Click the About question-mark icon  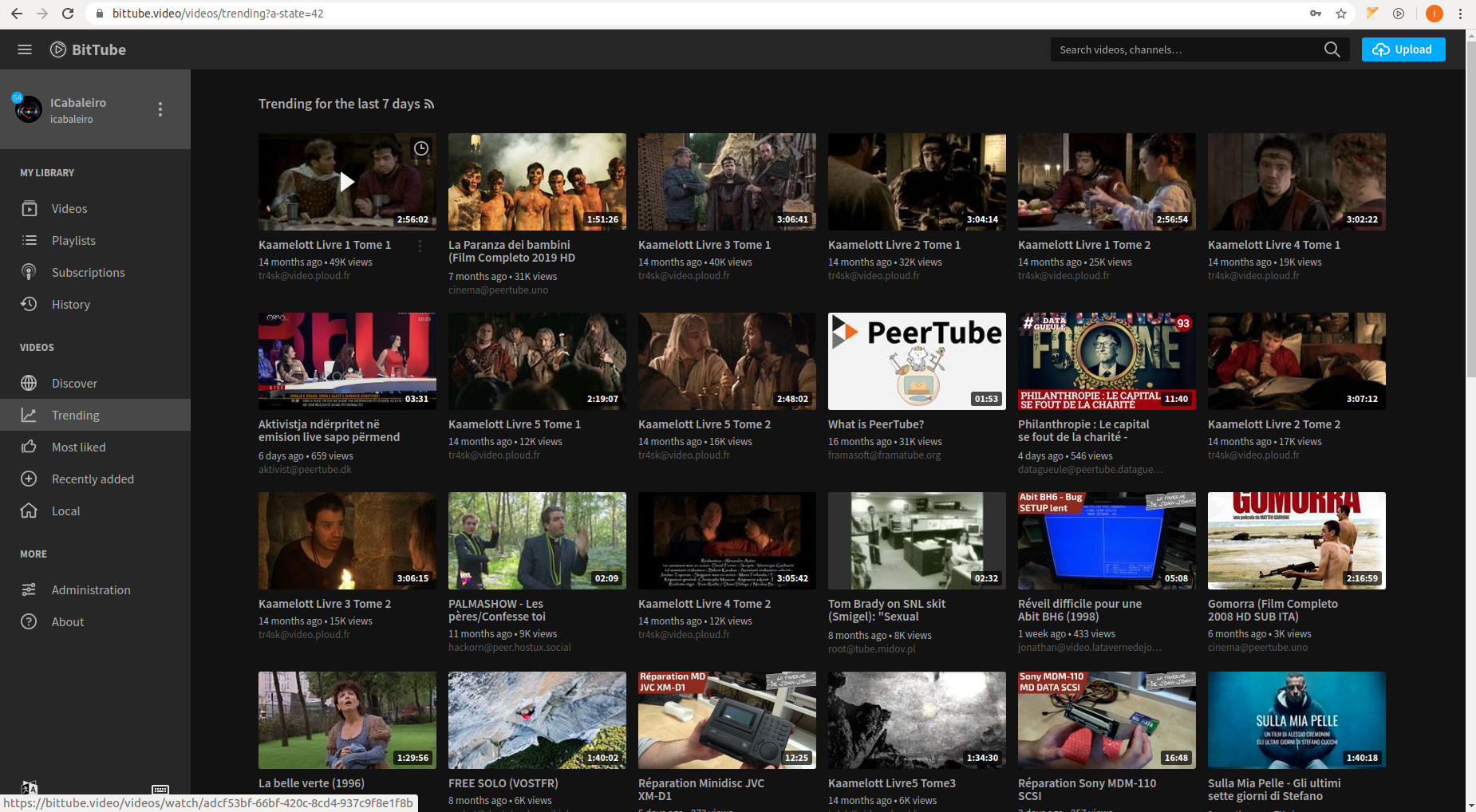[x=29, y=622]
